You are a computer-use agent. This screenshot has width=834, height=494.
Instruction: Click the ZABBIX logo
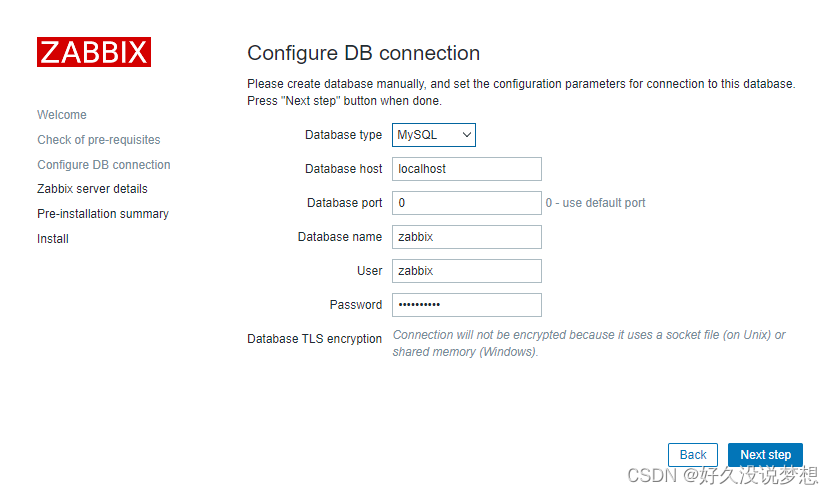coord(94,52)
